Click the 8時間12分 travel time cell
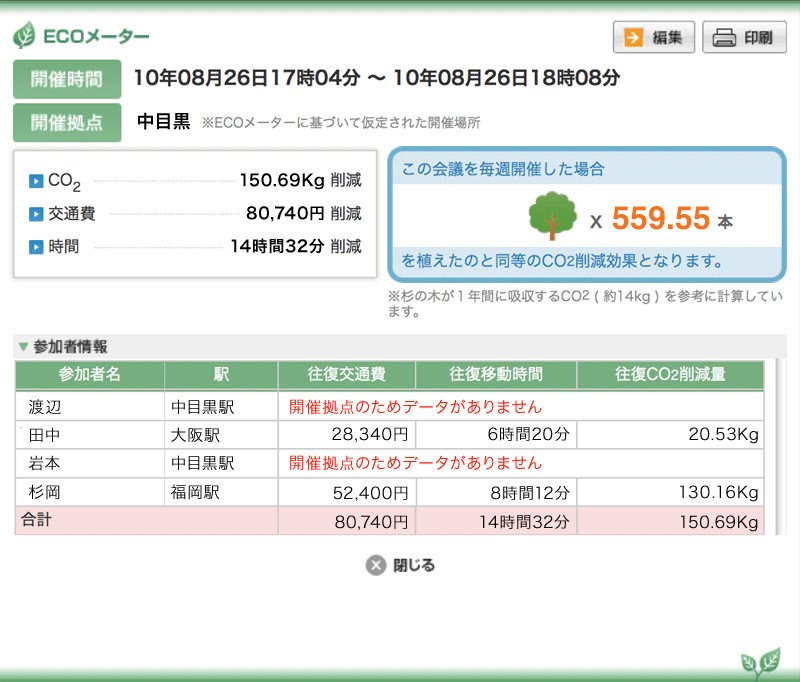800x682 pixels. point(496,492)
